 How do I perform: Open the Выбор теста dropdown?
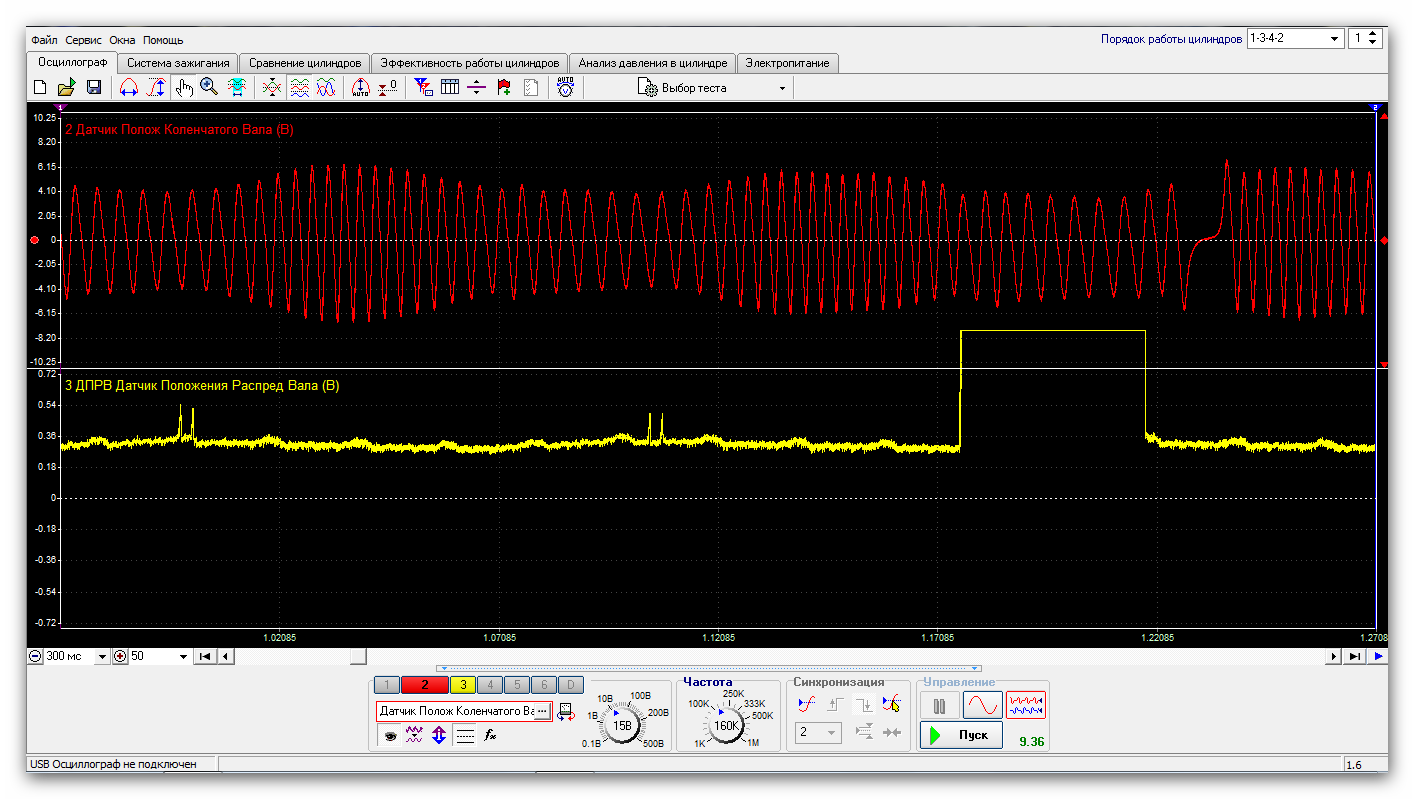click(x=782, y=88)
